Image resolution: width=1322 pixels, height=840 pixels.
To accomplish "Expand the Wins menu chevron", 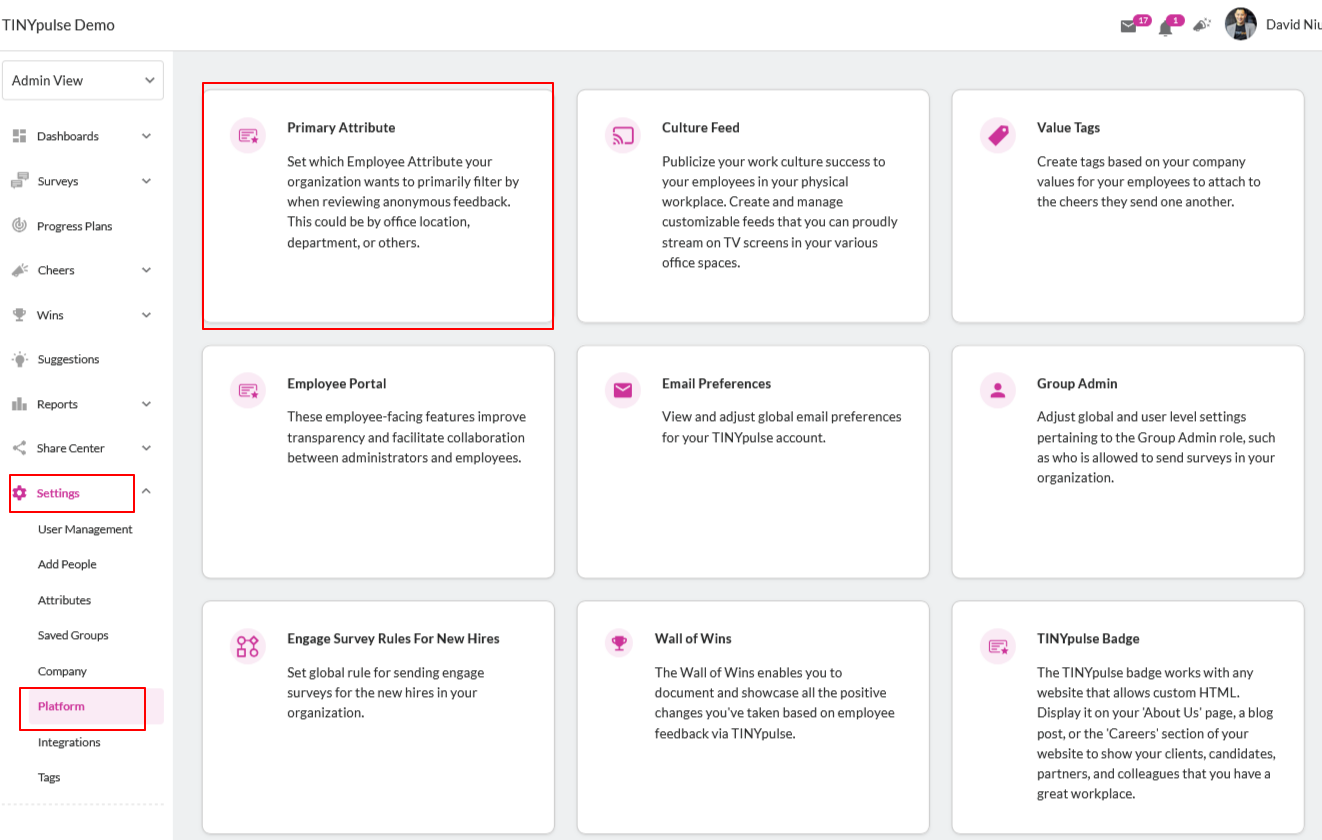I will pyautogui.click(x=146, y=315).
